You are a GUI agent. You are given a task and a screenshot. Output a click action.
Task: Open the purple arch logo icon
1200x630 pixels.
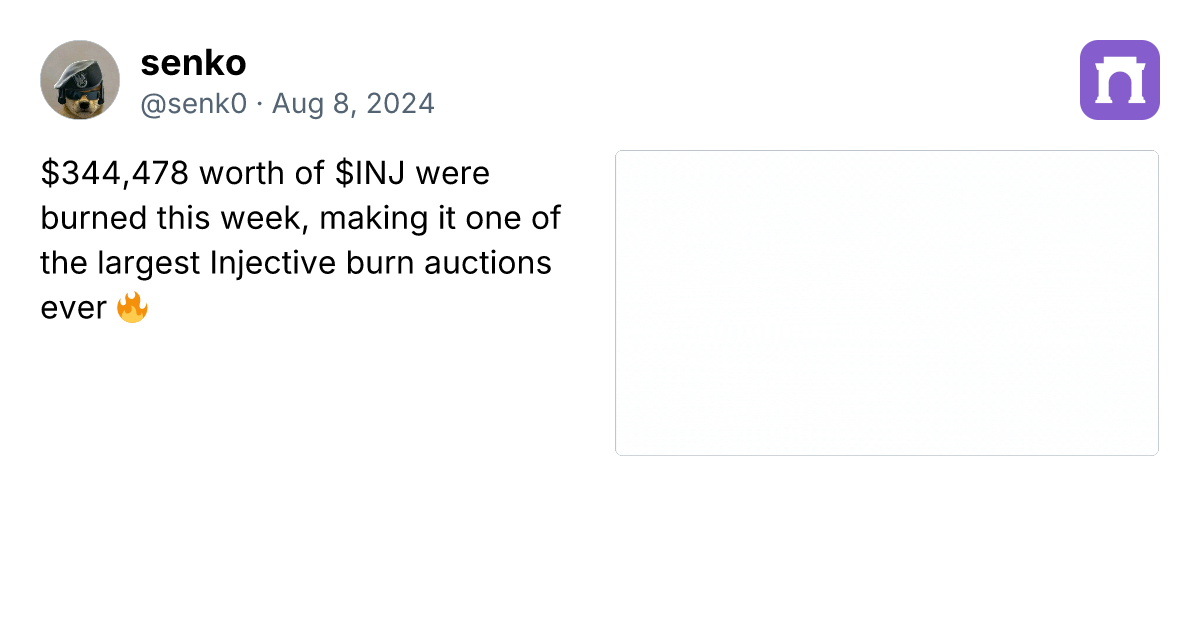[1120, 80]
